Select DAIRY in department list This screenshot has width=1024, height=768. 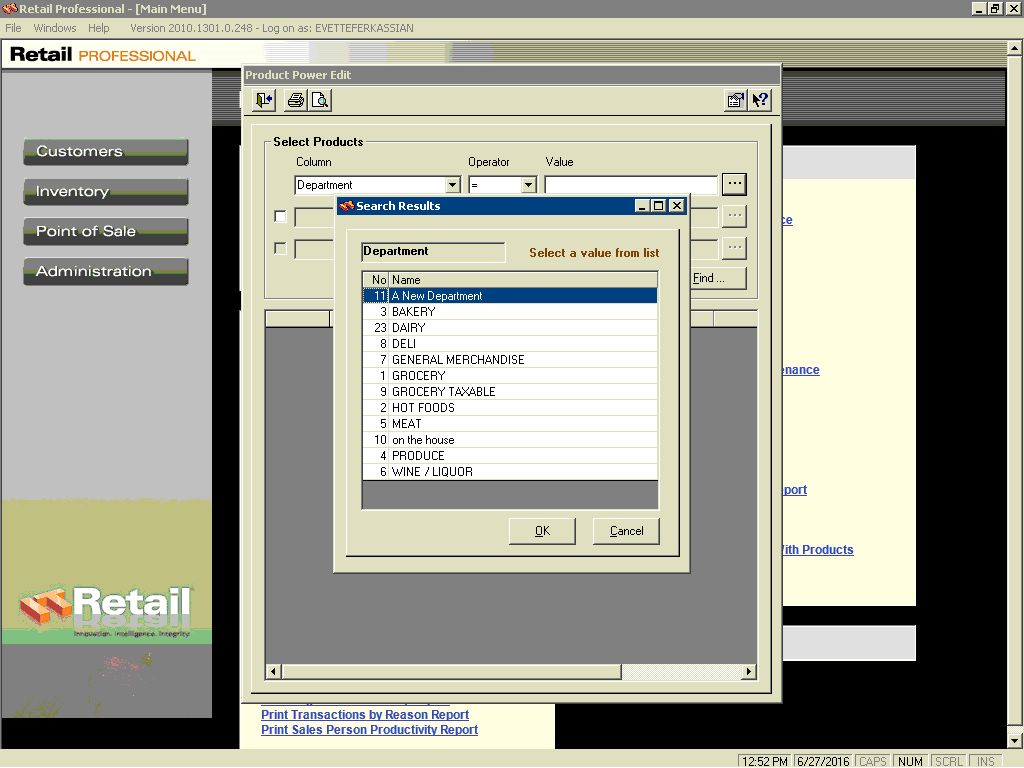pyautogui.click(x=510, y=328)
